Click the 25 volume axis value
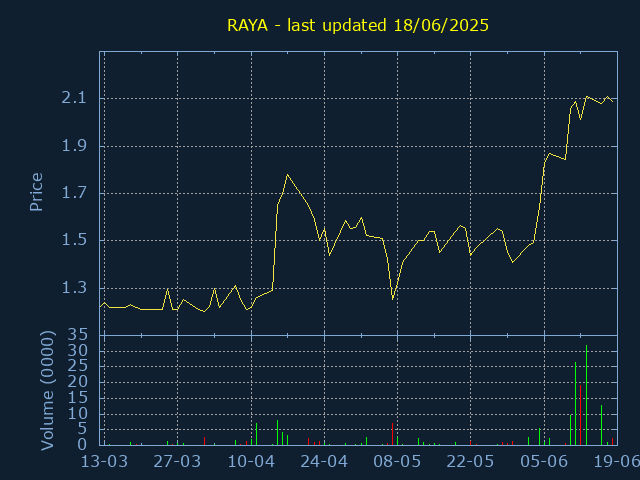 [78, 366]
